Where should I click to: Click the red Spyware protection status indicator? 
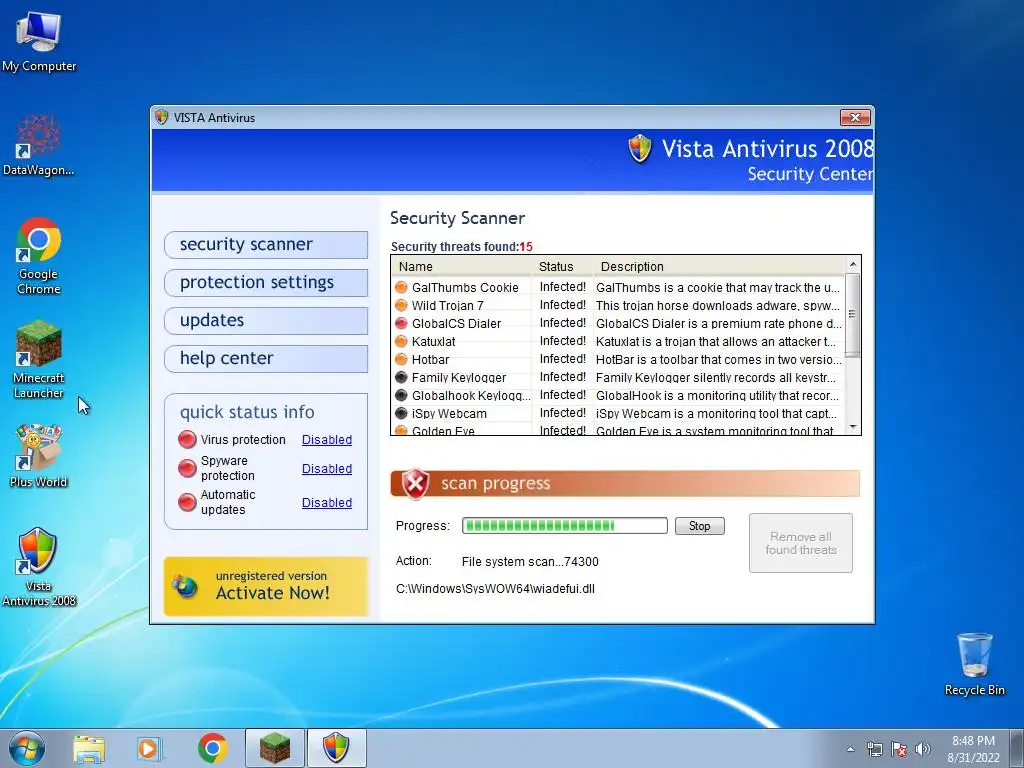point(187,468)
